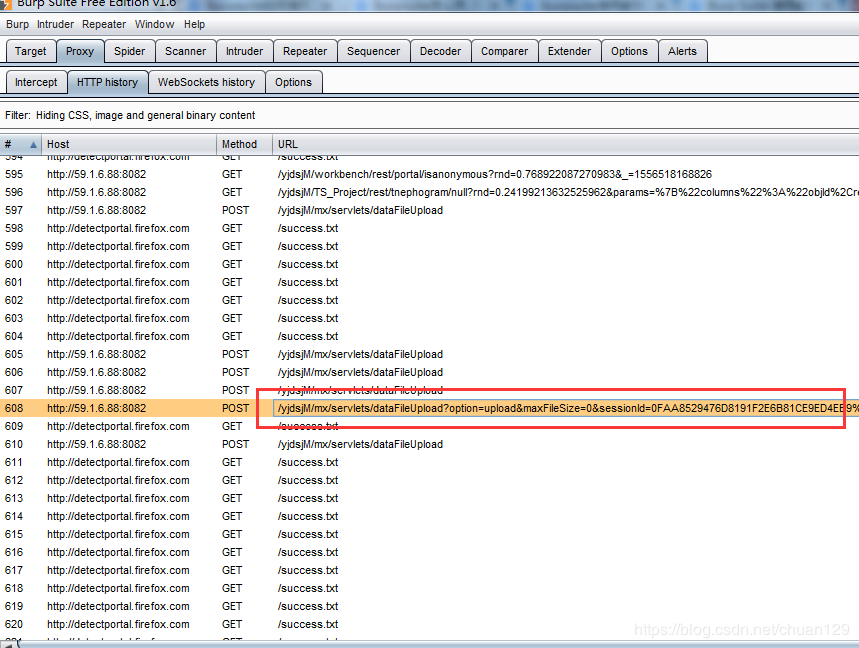Select request row number 612
The image size is (859, 648).
(430, 480)
